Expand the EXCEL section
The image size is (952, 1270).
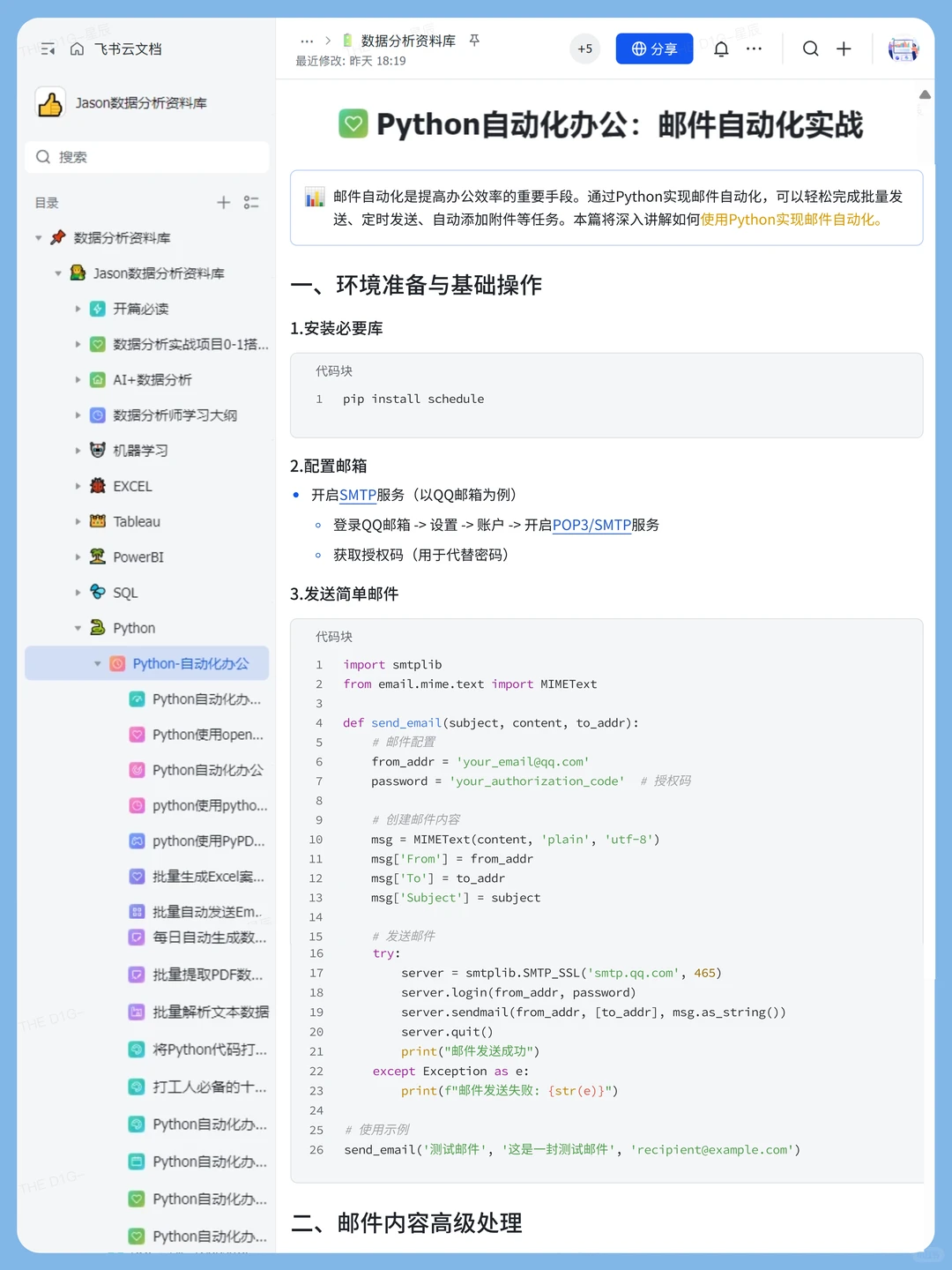(x=79, y=486)
